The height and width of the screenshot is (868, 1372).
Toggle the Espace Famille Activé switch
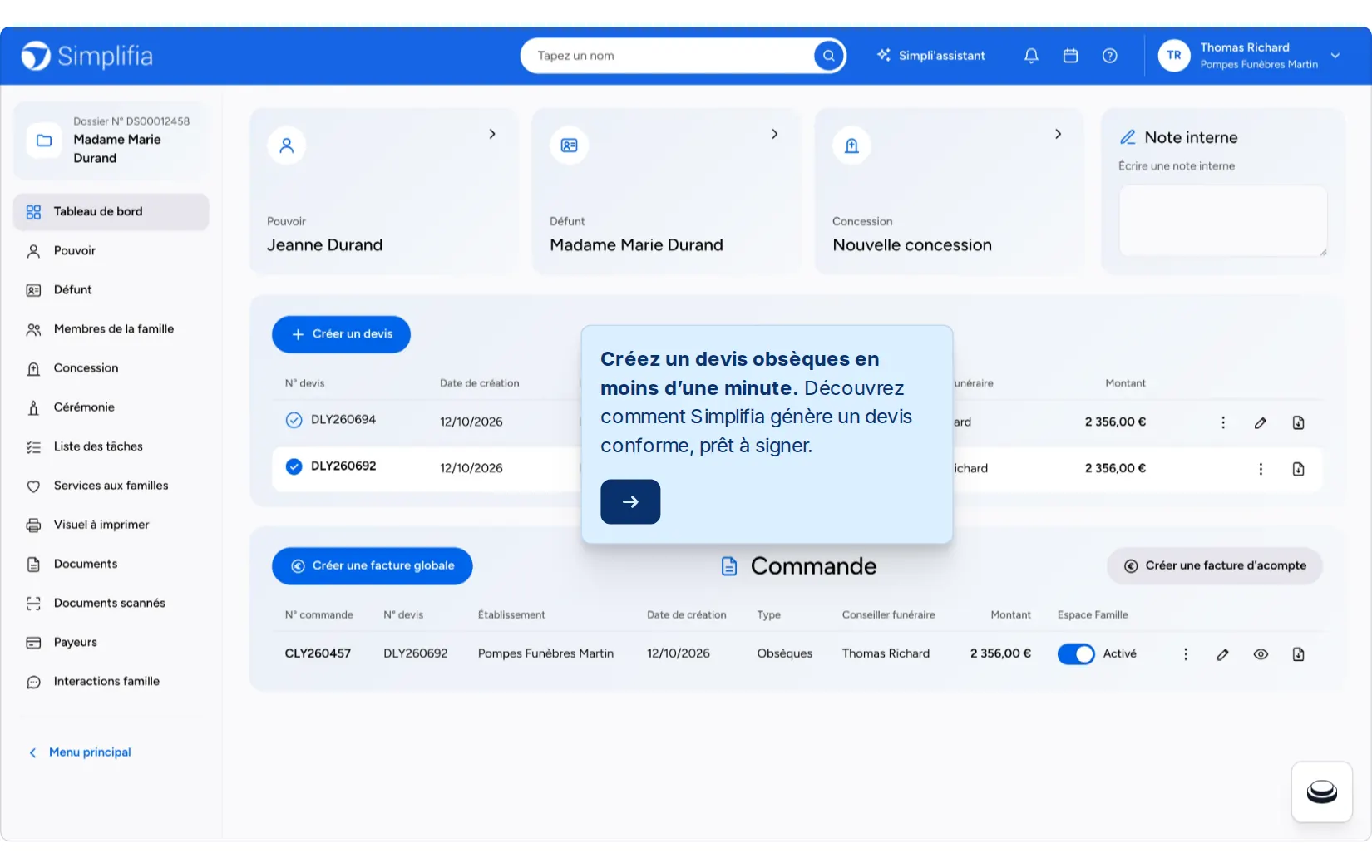tap(1076, 654)
